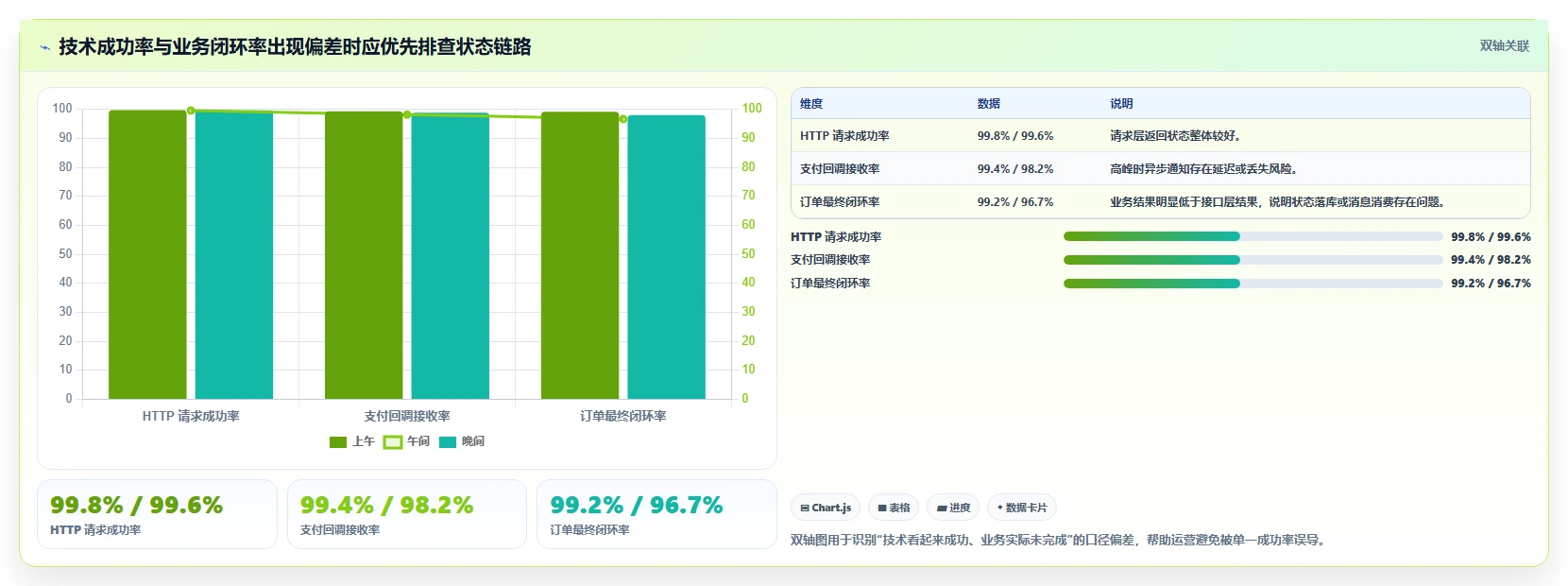Click the x-axis label 支付回调接收率
Screen dimensions: 1568x586
tap(407, 416)
